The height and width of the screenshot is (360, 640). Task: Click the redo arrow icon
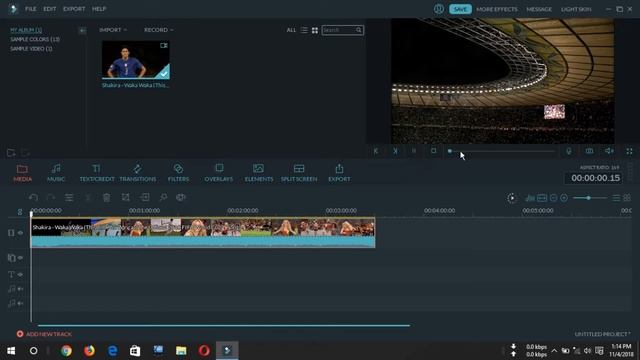click(x=51, y=198)
